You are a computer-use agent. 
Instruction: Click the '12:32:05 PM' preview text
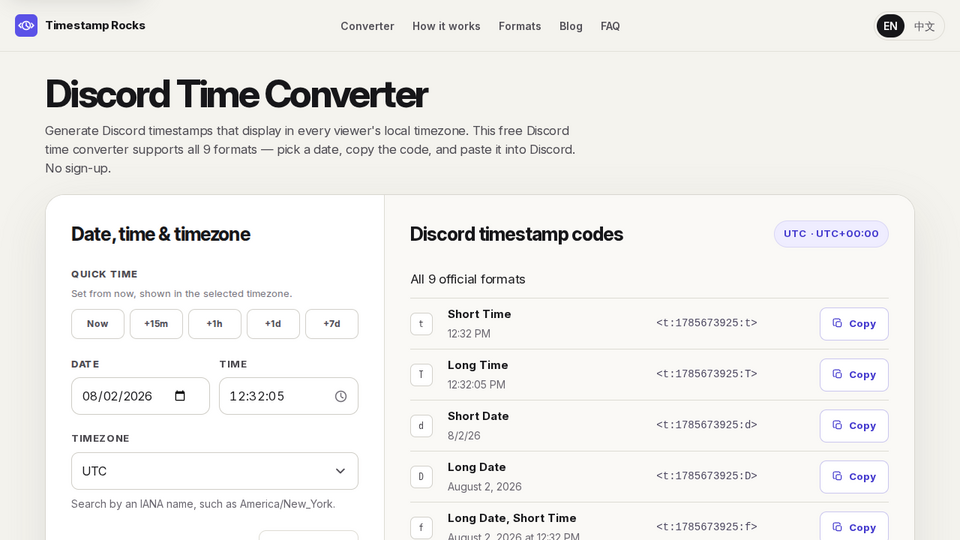(476, 384)
